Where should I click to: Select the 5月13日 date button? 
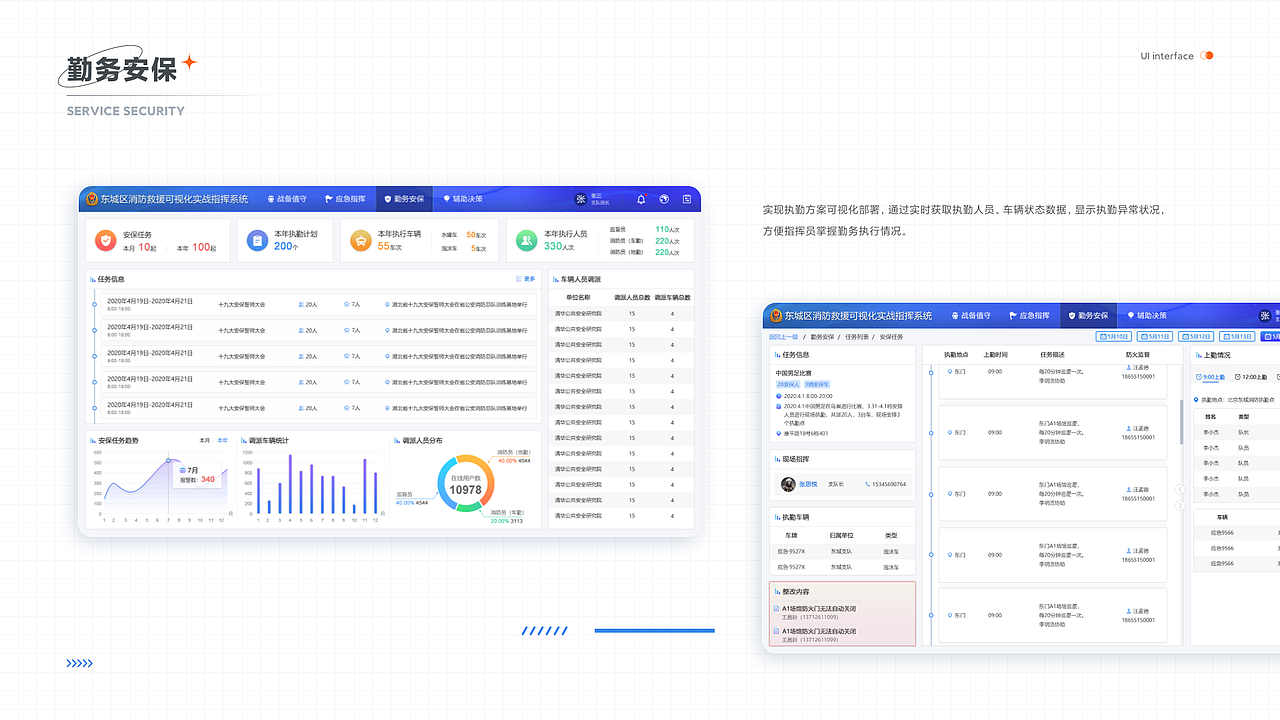[1237, 337]
